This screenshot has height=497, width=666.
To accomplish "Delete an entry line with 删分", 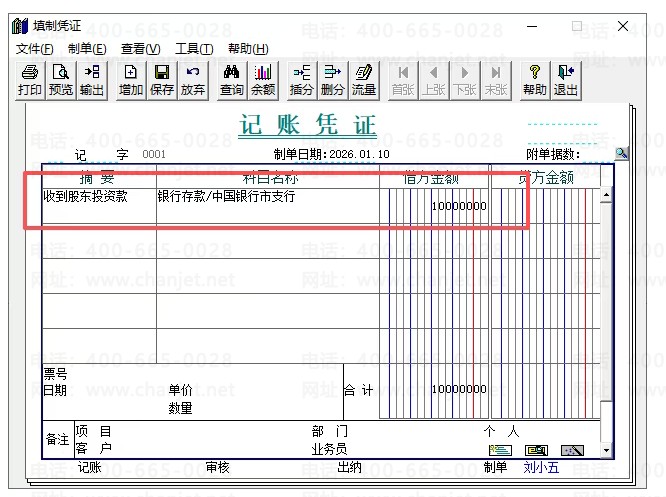I will (x=333, y=80).
